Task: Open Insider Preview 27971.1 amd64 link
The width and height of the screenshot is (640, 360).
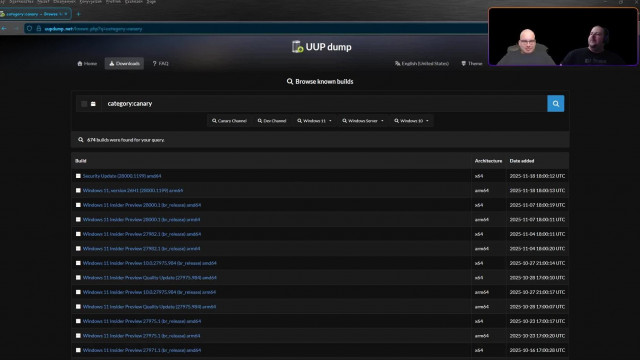Action: [142, 350]
